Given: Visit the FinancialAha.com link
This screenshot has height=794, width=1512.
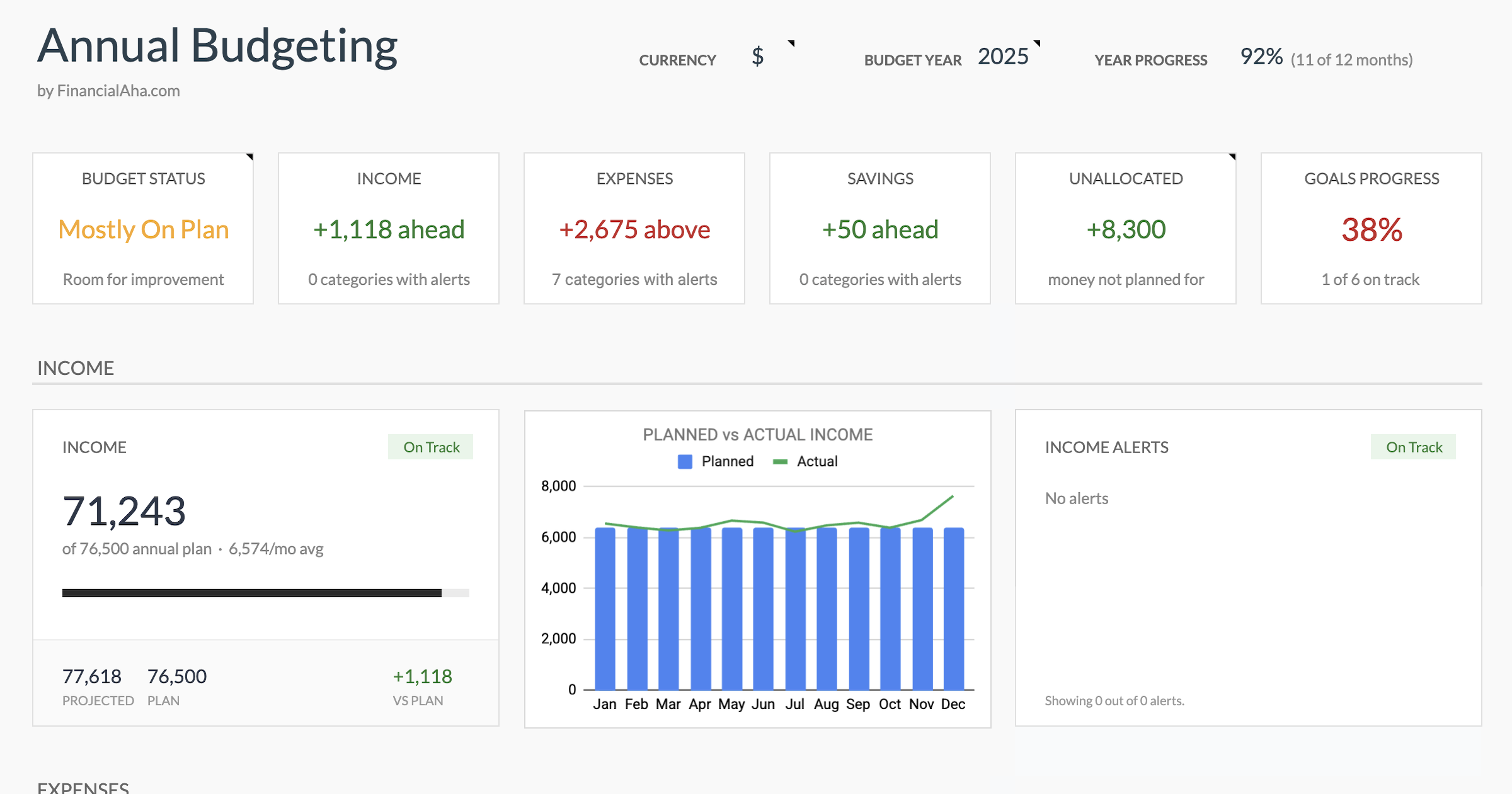Looking at the screenshot, I should tap(117, 91).
